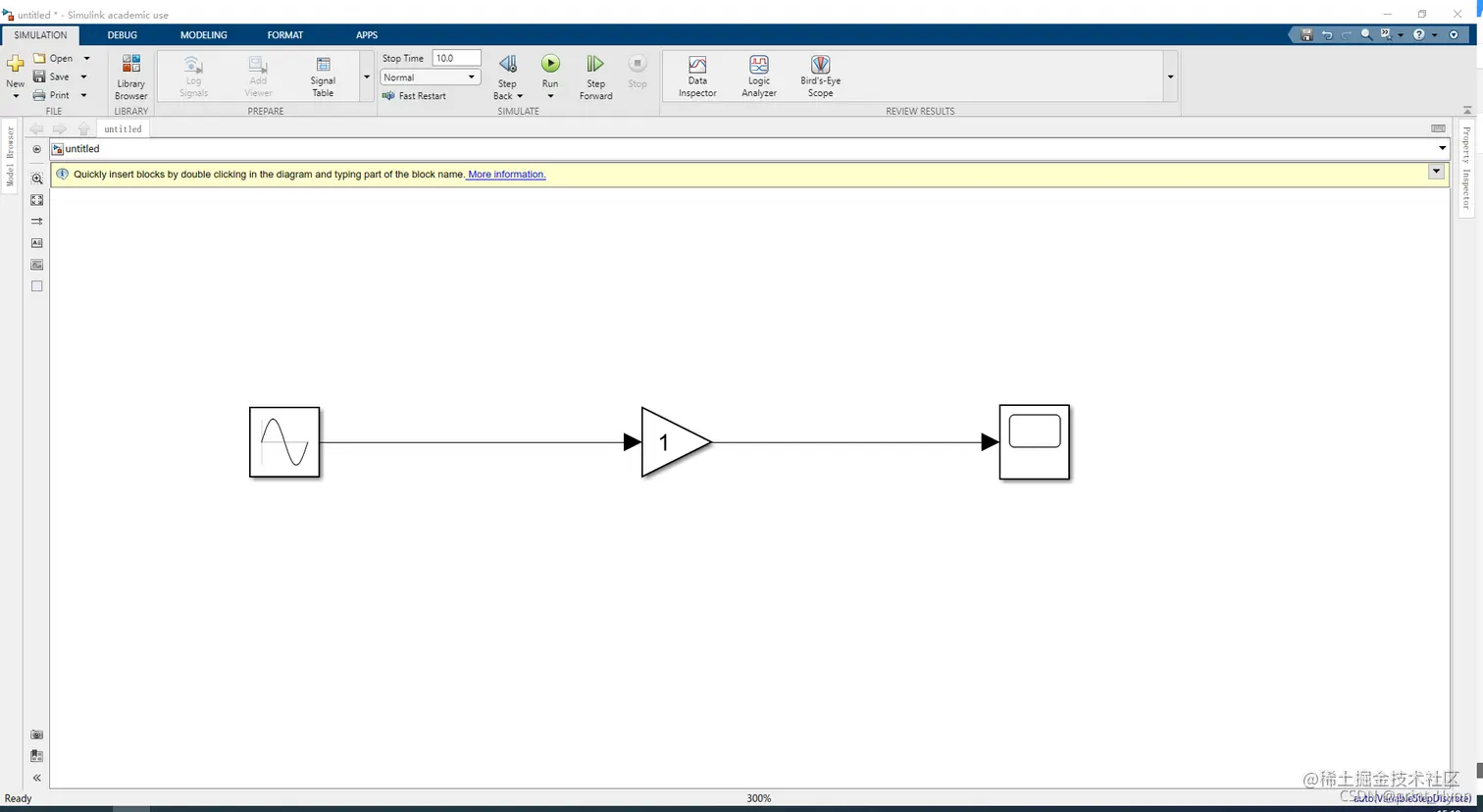This screenshot has height=812, width=1483.
Task: Collapse the yellow notification banner arrow
Action: pos(1436,172)
